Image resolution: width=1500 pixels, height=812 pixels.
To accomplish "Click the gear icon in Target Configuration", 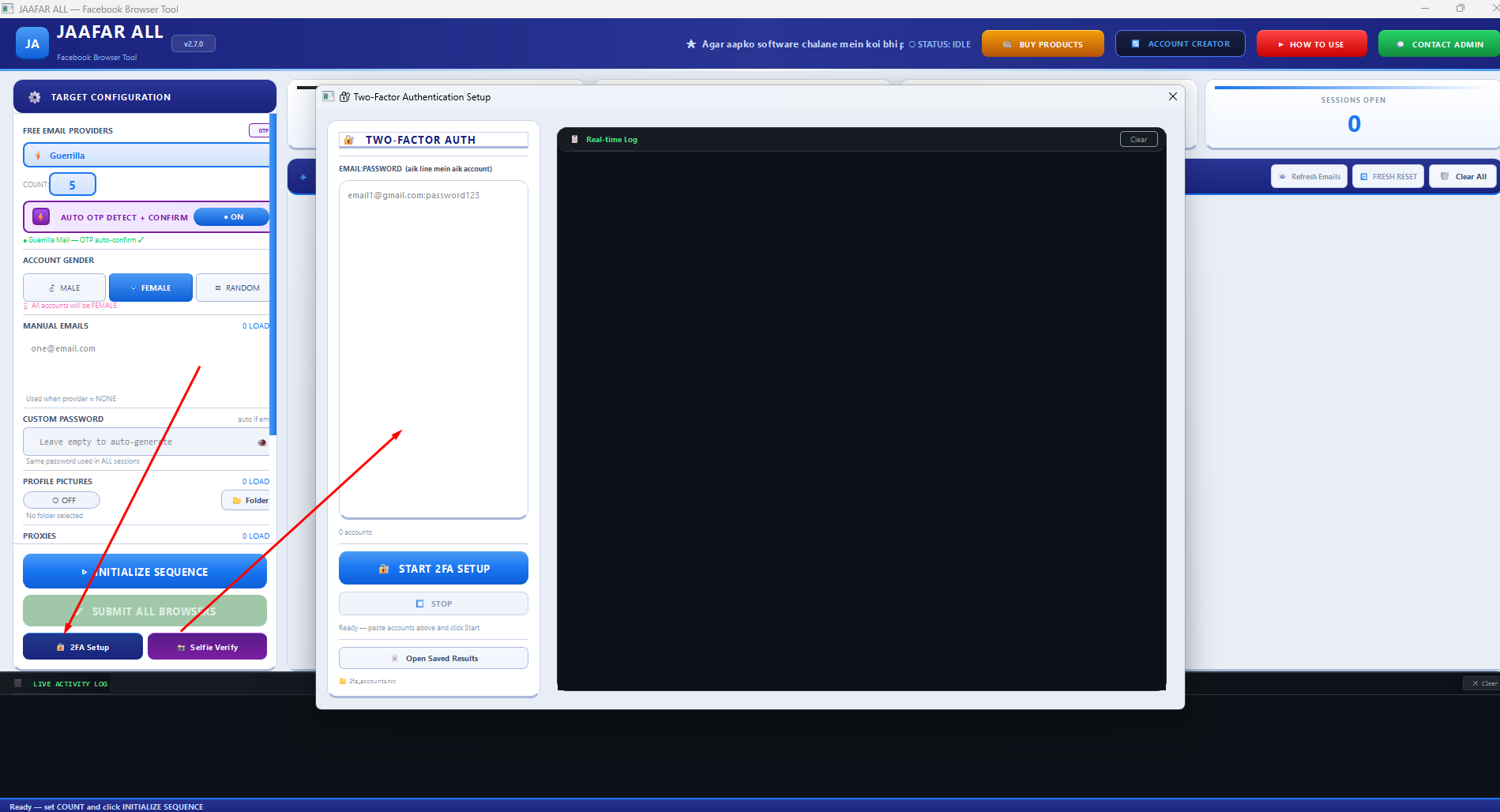I will pyautogui.click(x=35, y=97).
